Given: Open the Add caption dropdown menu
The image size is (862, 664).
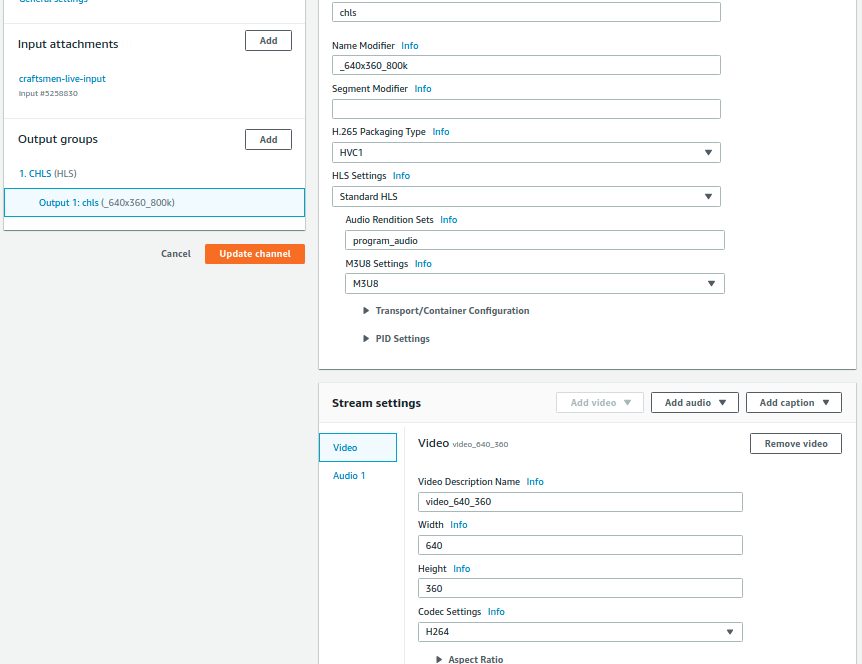Looking at the screenshot, I should click(x=793, y=403).
